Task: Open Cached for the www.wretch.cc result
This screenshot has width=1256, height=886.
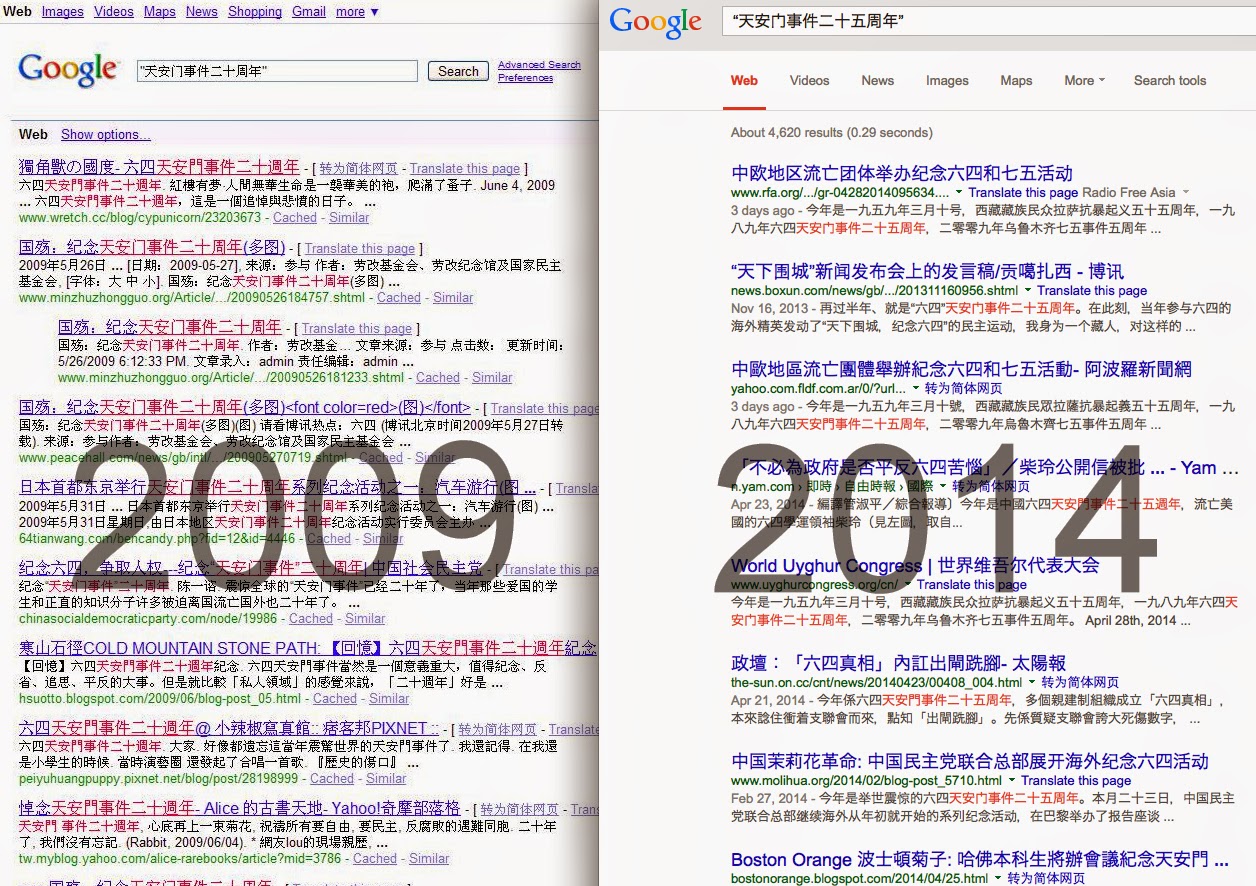Action: (295, 217)
